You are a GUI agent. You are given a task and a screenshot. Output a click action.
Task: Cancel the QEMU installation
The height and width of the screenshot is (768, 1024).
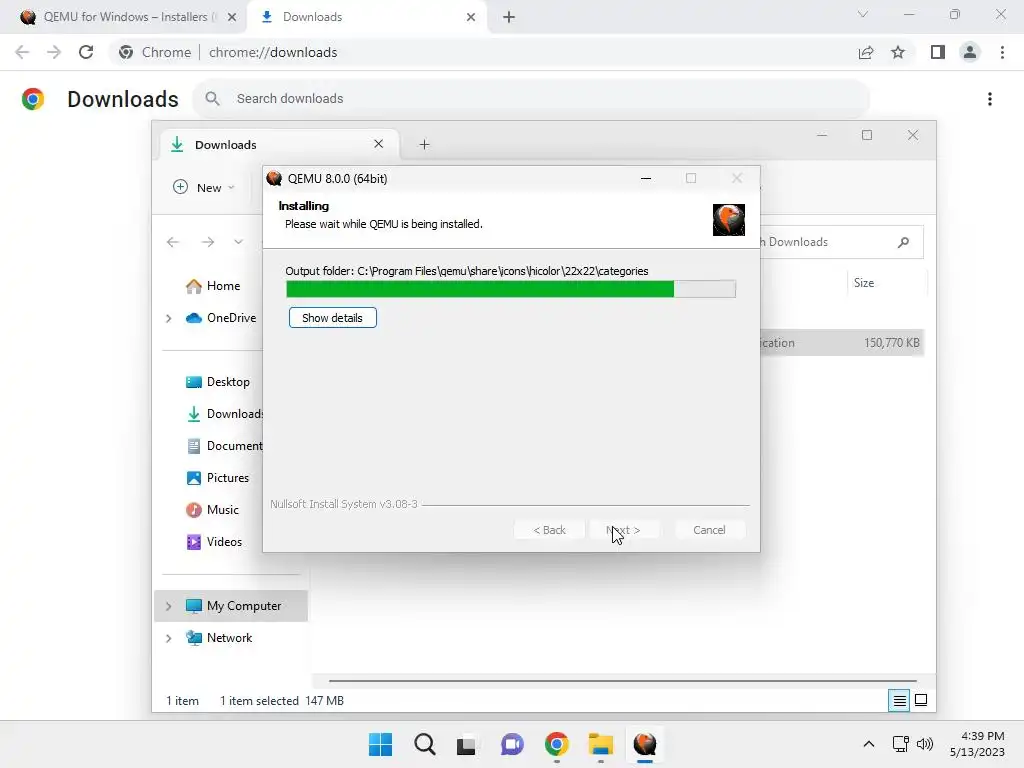[709, 530]
